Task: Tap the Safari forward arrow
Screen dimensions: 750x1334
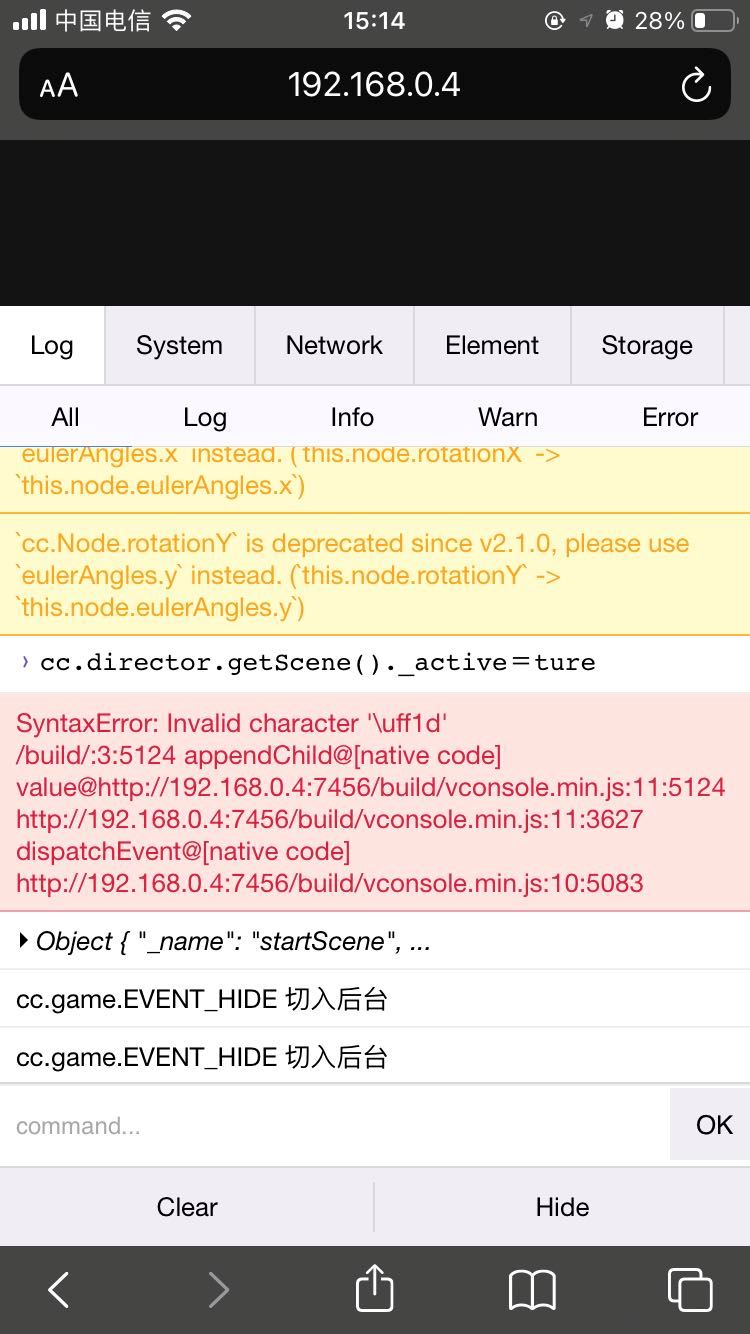Action: click(x=218, y=1290)
